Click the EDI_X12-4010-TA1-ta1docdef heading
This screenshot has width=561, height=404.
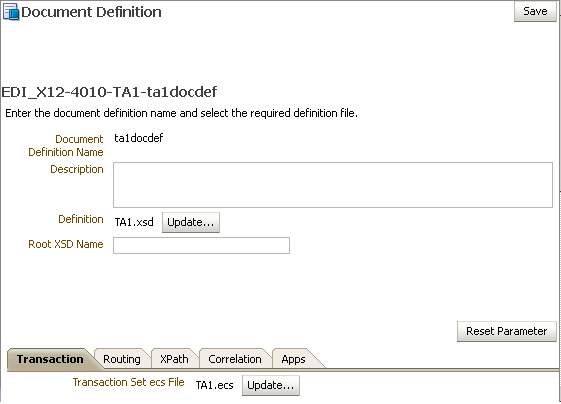click(109, 92)
